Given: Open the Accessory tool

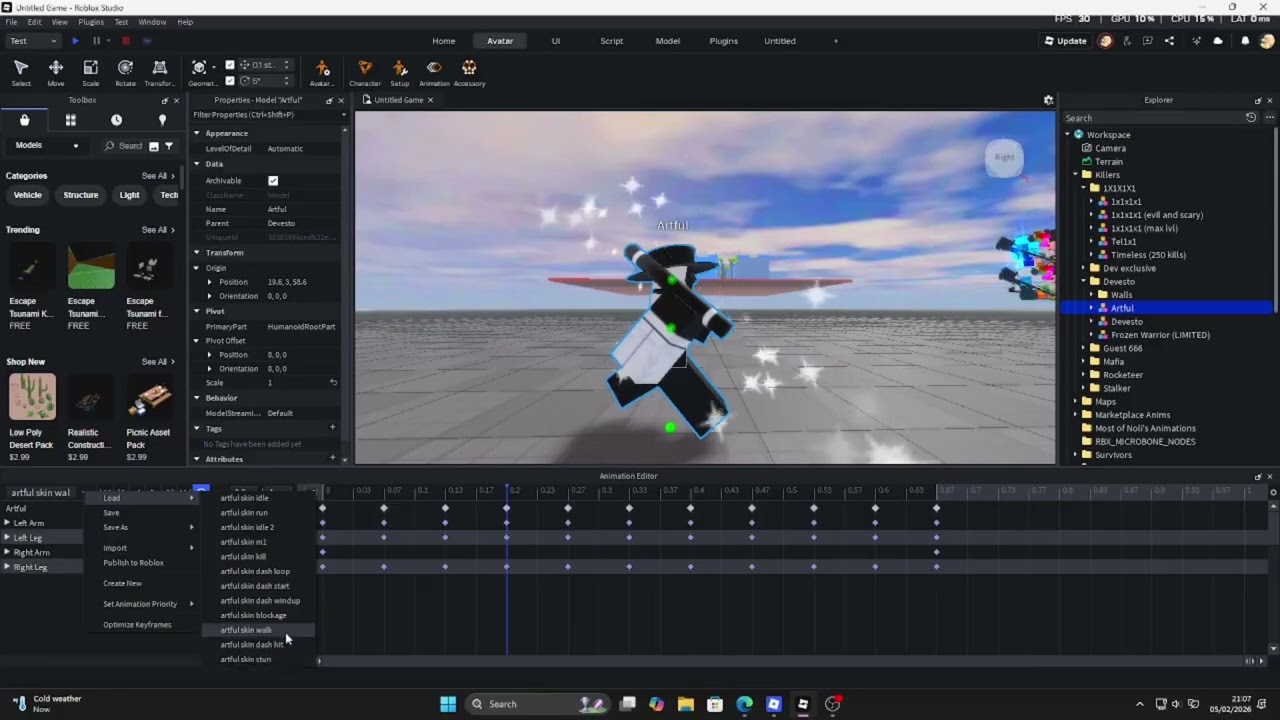Looking at the screenshot, I should coord(469,72).
